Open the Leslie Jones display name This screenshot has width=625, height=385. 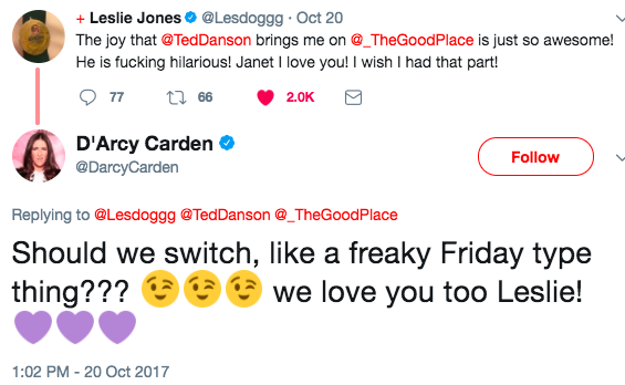pyautogui.click(x=135, y=18)
